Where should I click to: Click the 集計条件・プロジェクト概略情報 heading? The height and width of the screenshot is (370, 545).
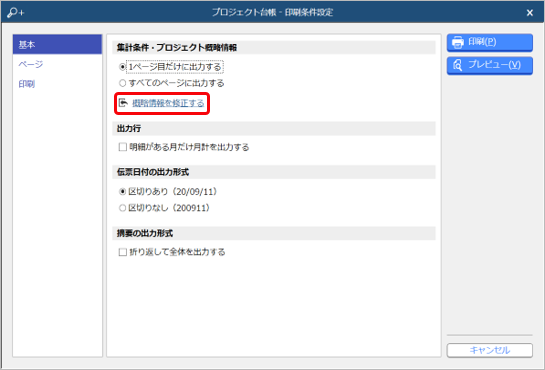pyautogui.click(x=177, y=48)
